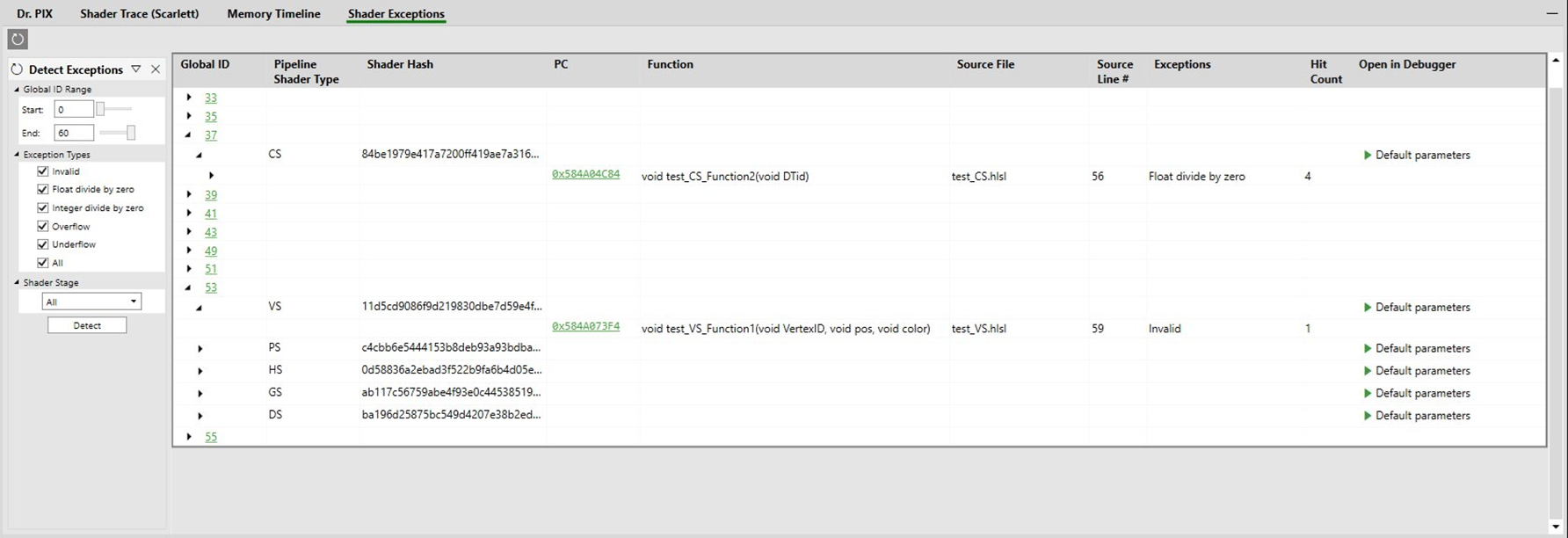
Task: Toggle the Underflow checkbox
Action: 42,244
